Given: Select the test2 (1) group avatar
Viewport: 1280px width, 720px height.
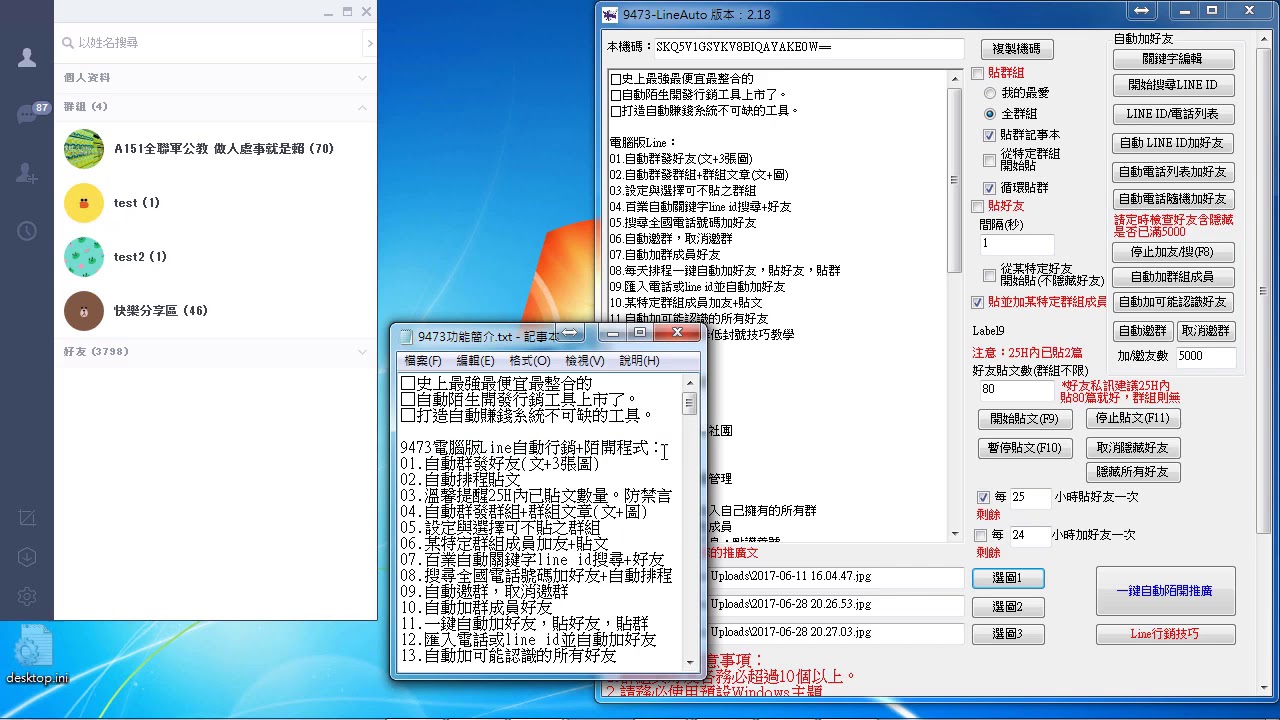Looking at the screenshot, I should point(84,257).
